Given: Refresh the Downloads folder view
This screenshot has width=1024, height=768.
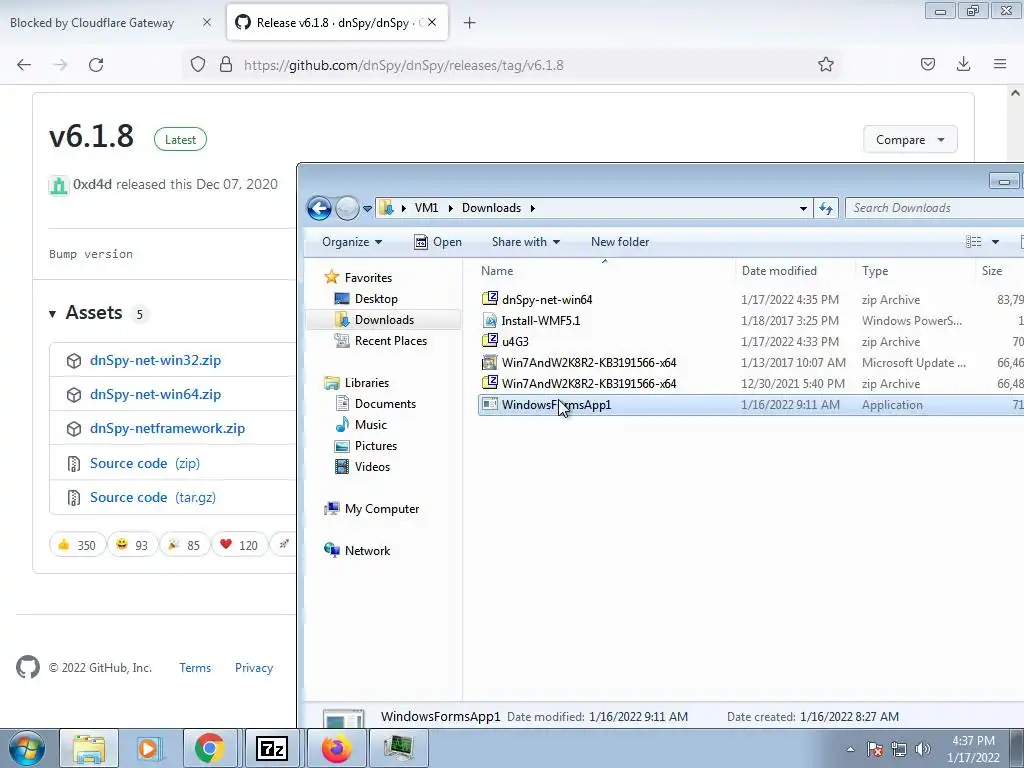Looking at the screenshot, I should coord(826,208).
